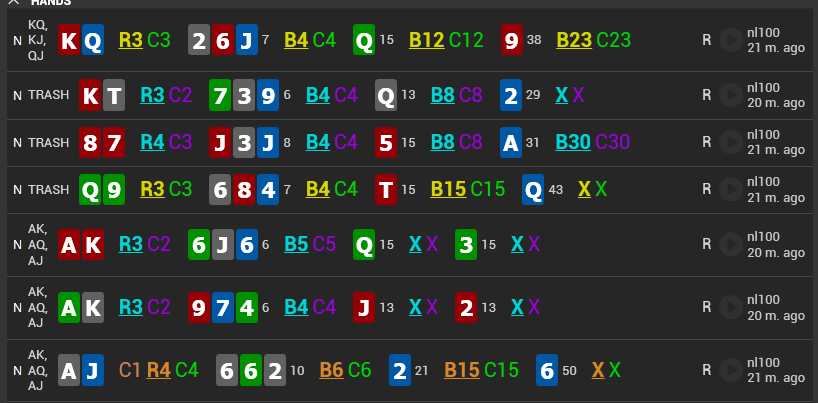Click the blue 6 river card in A J row

coord(547,370)
